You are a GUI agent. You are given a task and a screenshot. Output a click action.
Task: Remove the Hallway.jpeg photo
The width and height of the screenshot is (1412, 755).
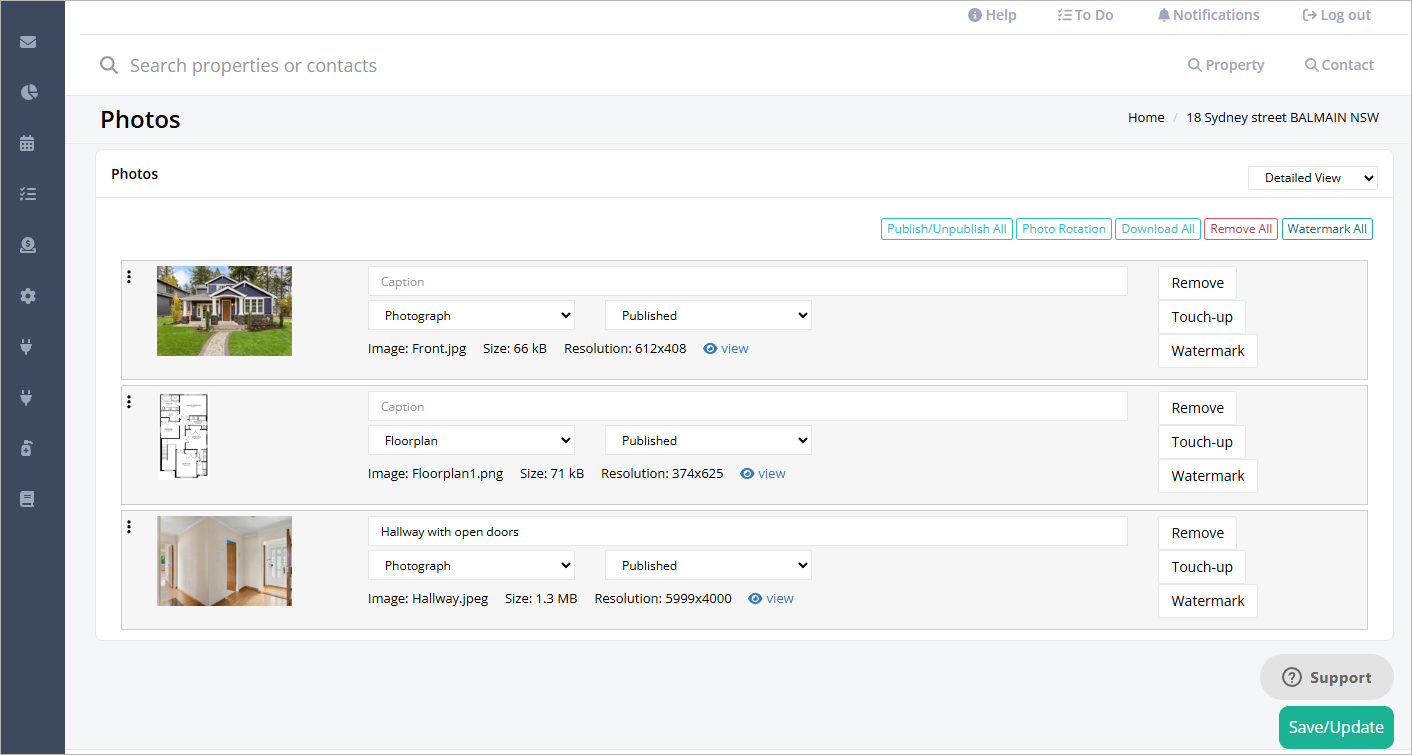[x=1198, y=533]
